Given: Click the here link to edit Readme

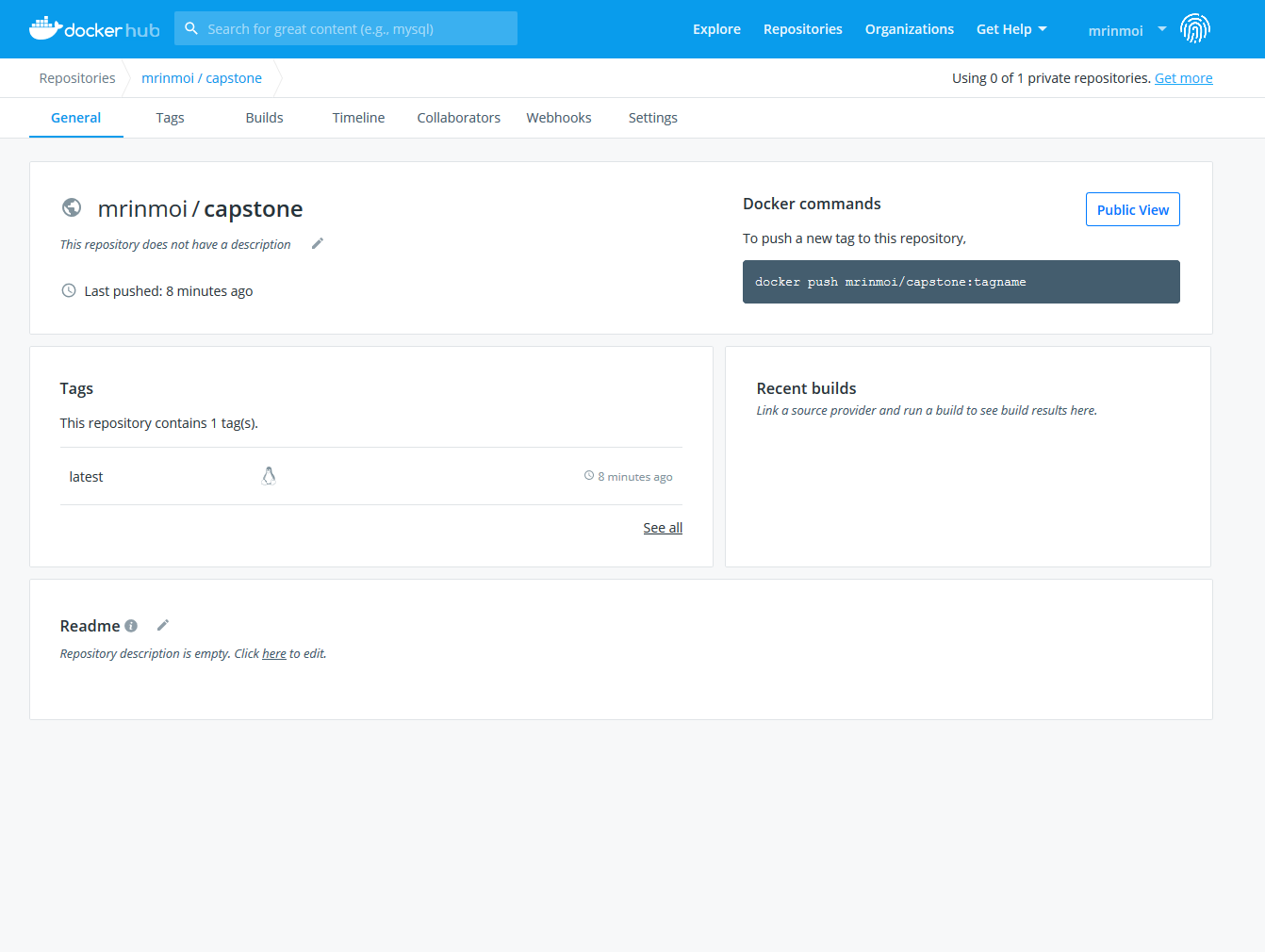Looking at the screenshot, I should [274, 653].
